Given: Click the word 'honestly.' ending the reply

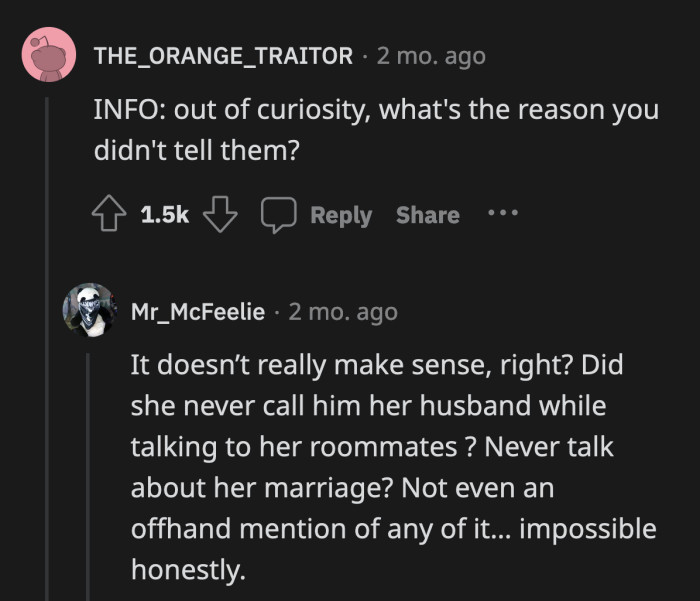Looking at the screenshot, I should 187,569.
